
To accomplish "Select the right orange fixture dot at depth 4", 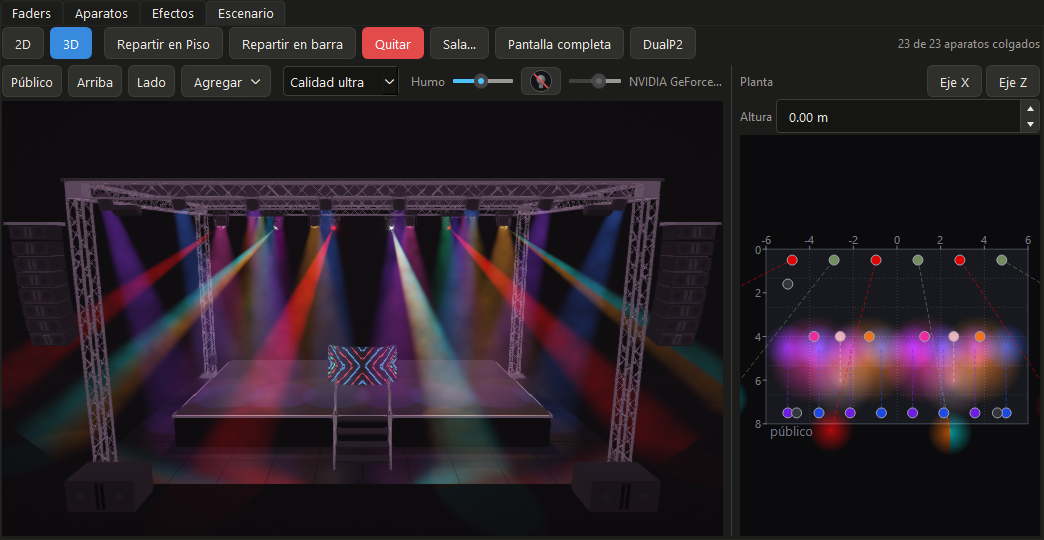I will tap(979, 336).
